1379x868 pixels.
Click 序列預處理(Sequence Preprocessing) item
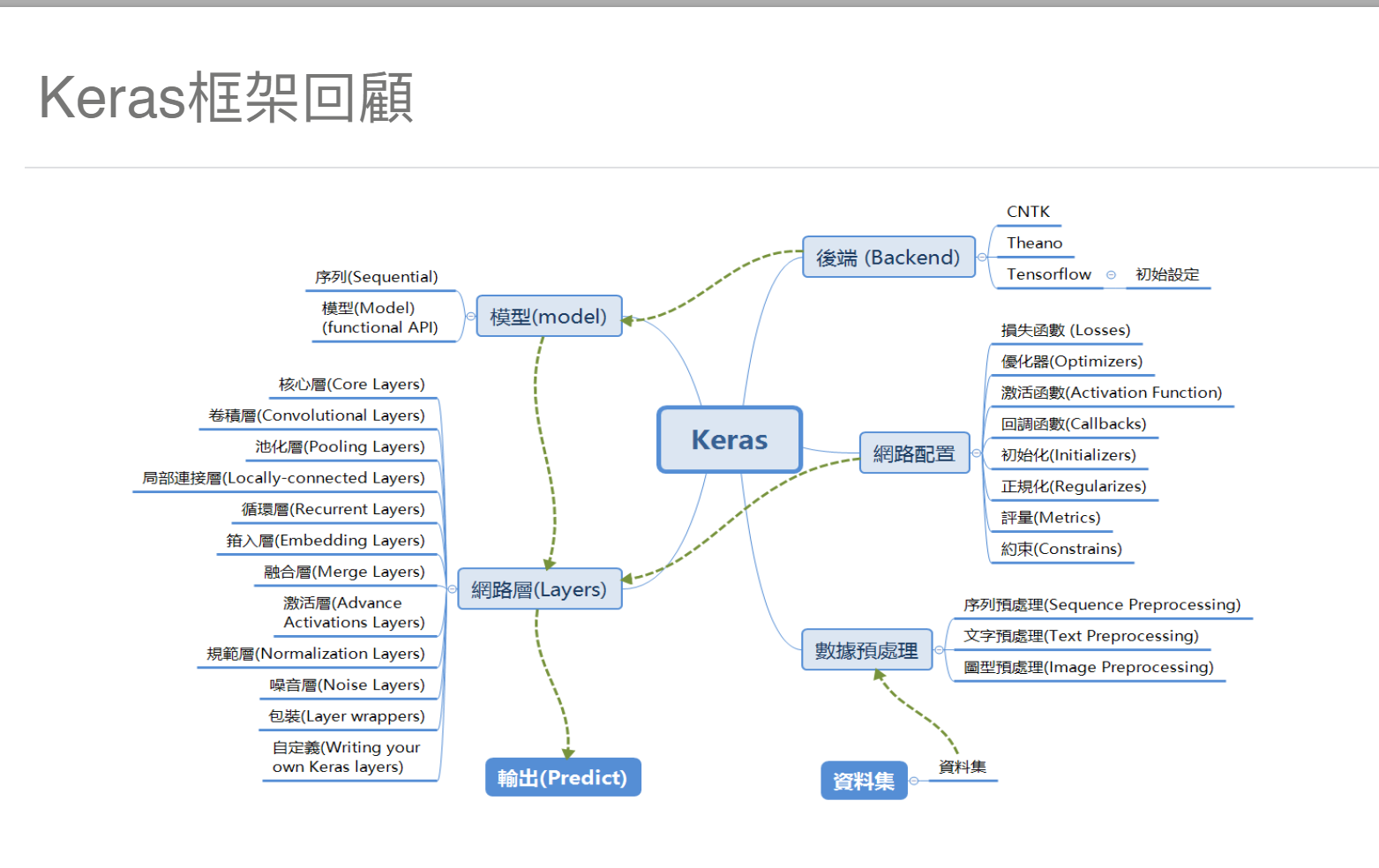1101,604
